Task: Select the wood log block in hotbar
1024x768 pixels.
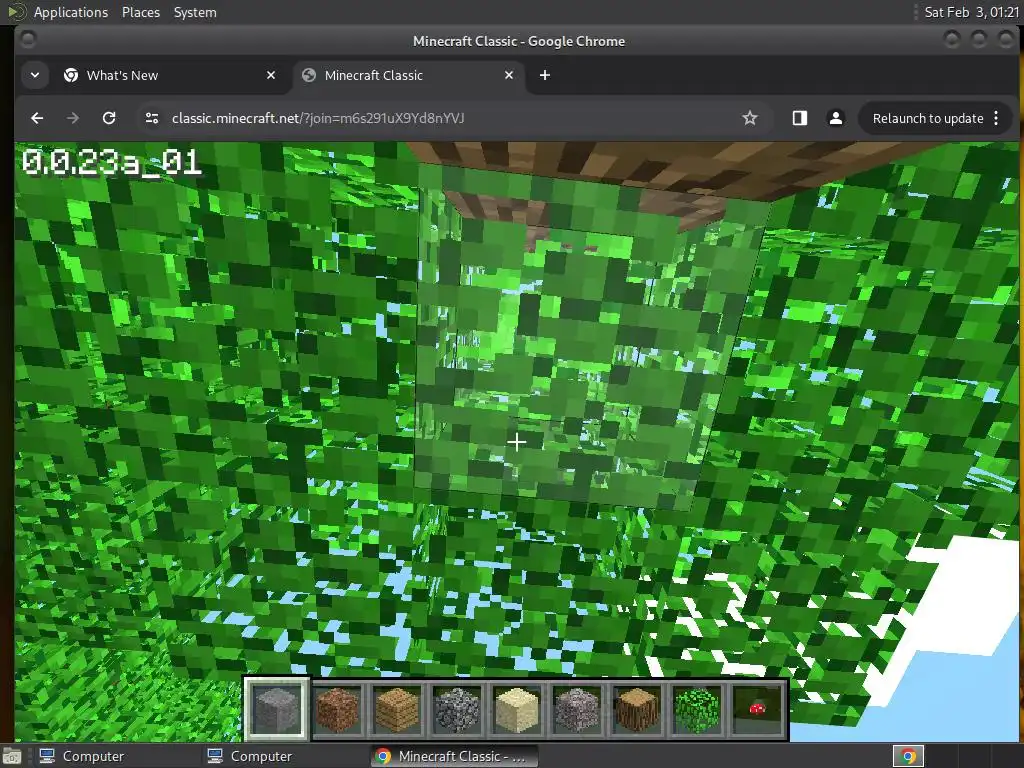Action: pyautogui.click(x=637, y=709)
